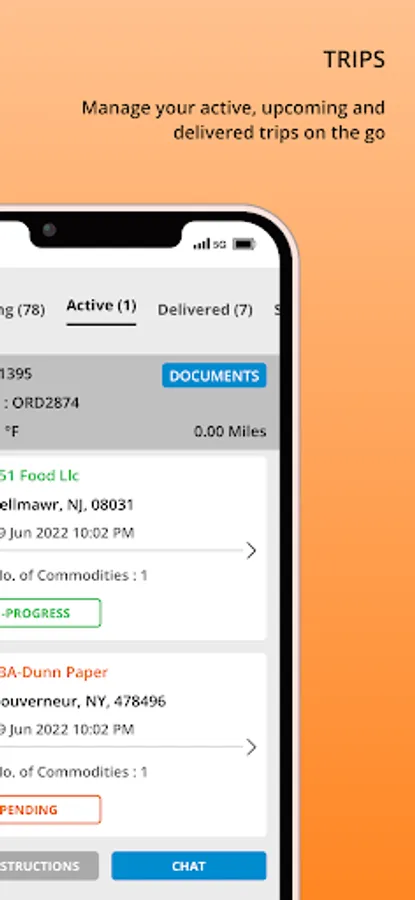Screen dimensions: 415x900
Task: Tap the battery icon in status bar
Action: coord(243,245)
